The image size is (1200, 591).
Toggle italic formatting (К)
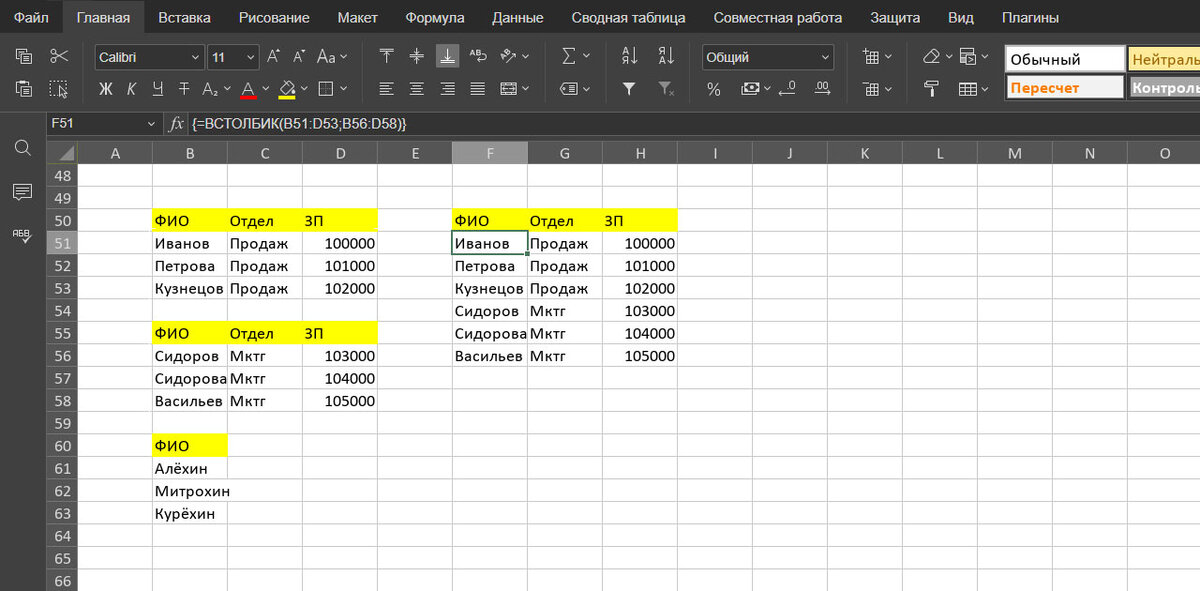[131, 89]
